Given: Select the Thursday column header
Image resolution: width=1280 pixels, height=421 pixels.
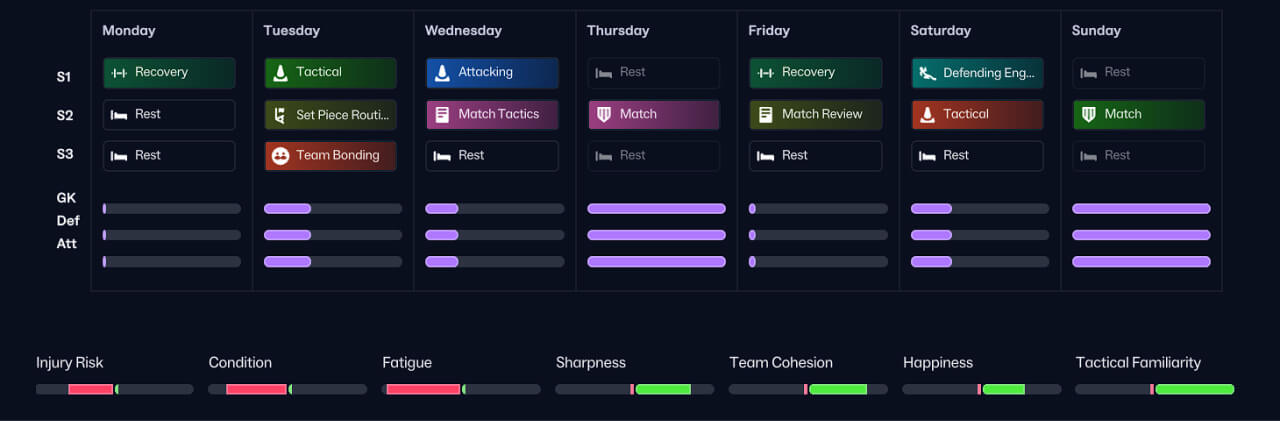Looking at the screenshot, I should tap(618, 31).
